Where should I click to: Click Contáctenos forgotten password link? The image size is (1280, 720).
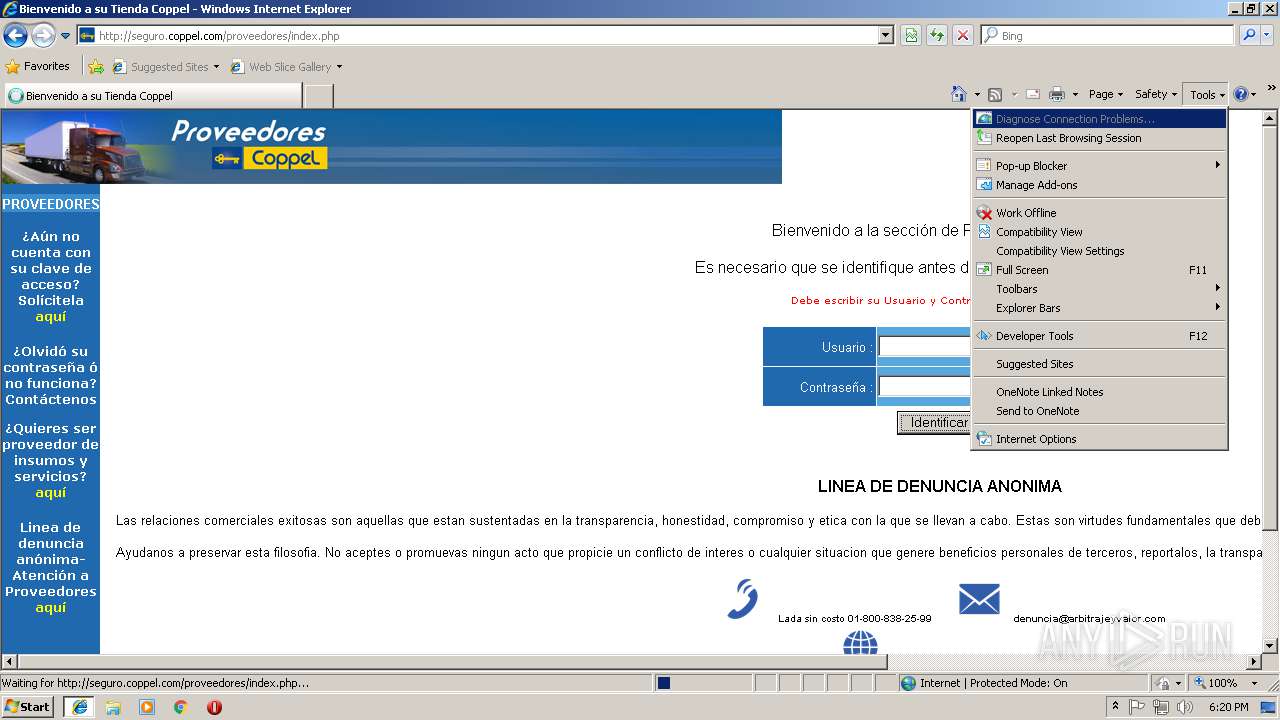(51, 400)
